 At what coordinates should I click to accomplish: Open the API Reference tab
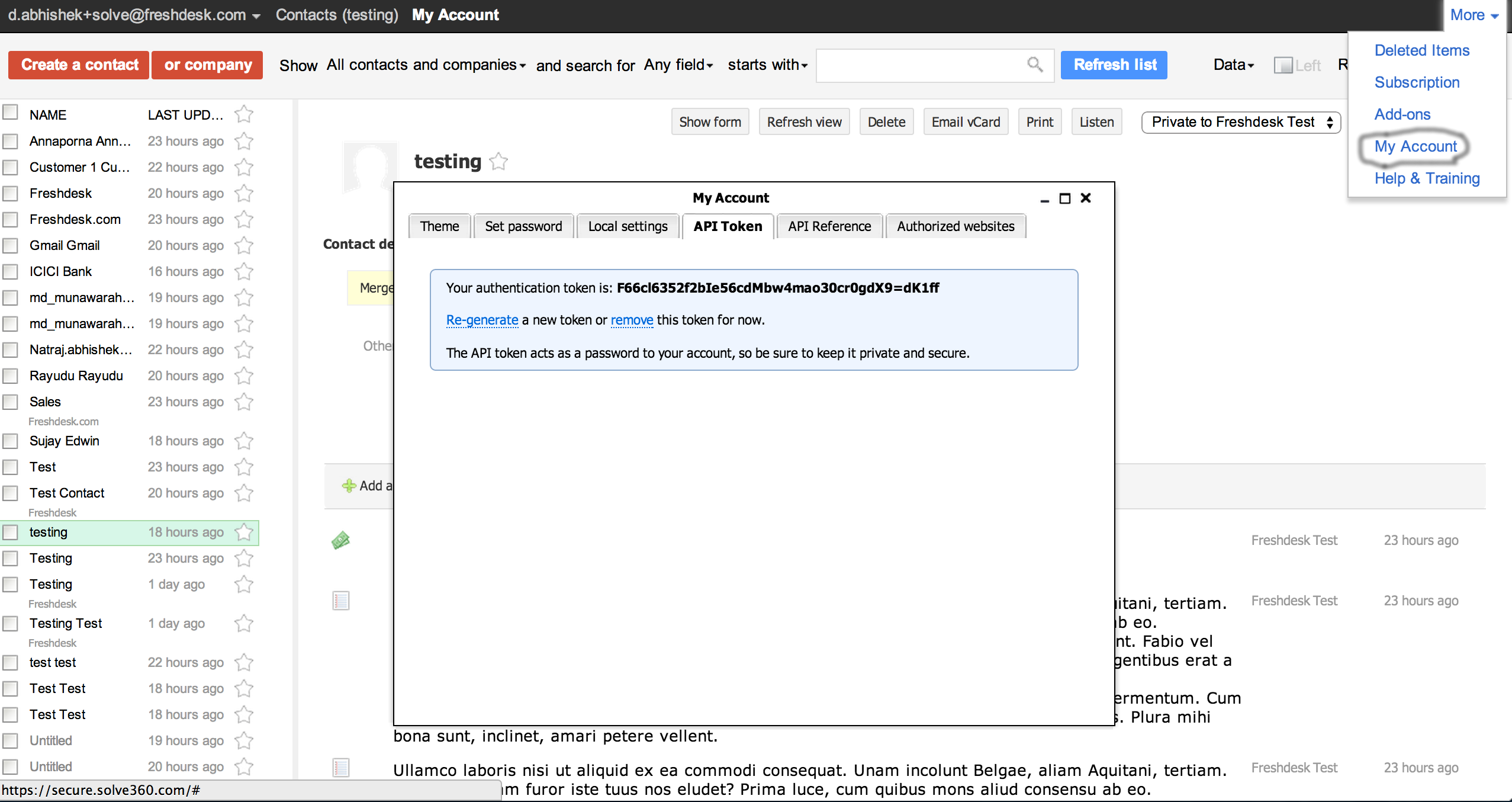(x=829, y=226)
